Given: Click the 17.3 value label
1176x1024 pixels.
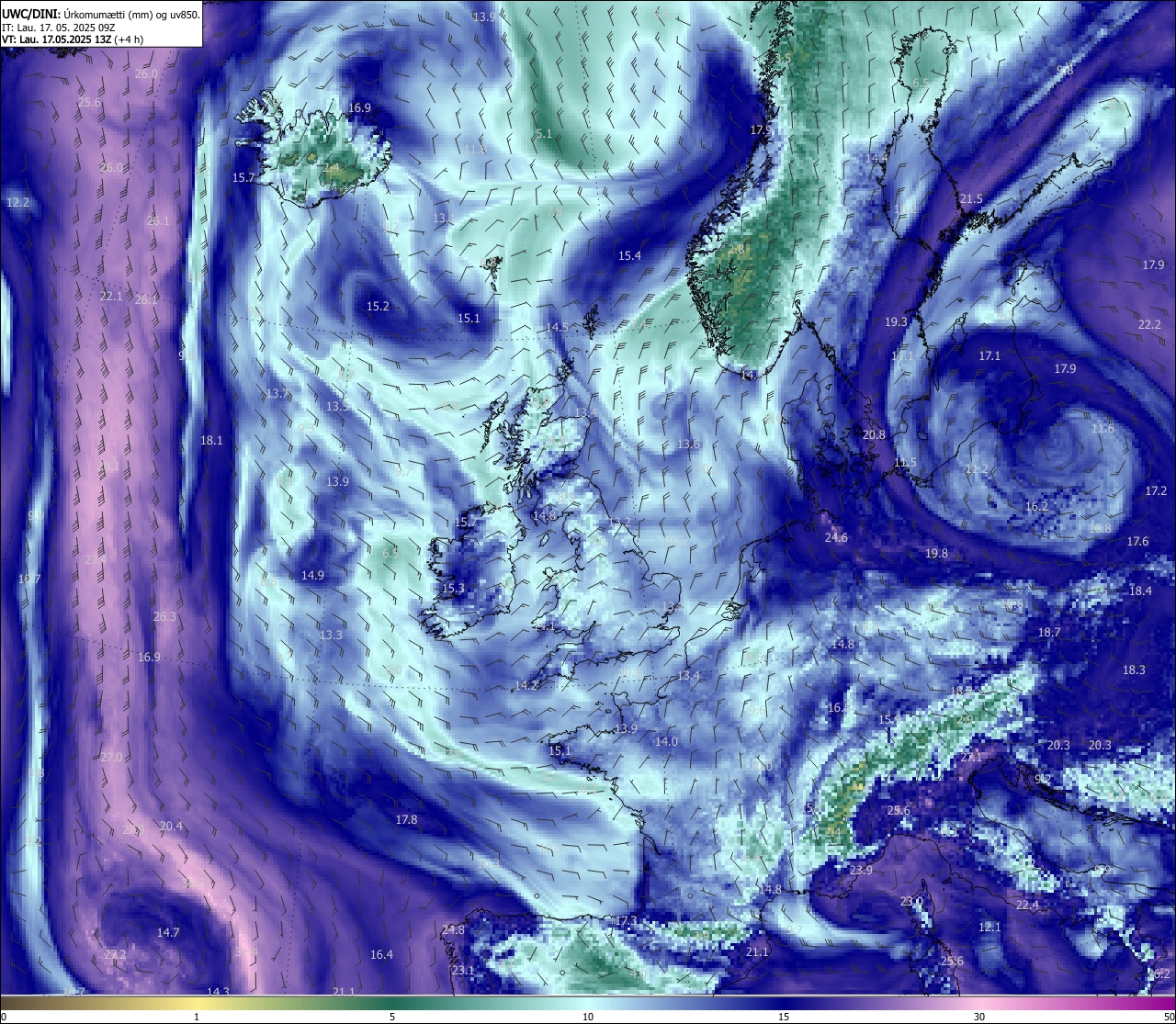Looking at the screenshot, I should pyautogui.click(x=626, y=920).
